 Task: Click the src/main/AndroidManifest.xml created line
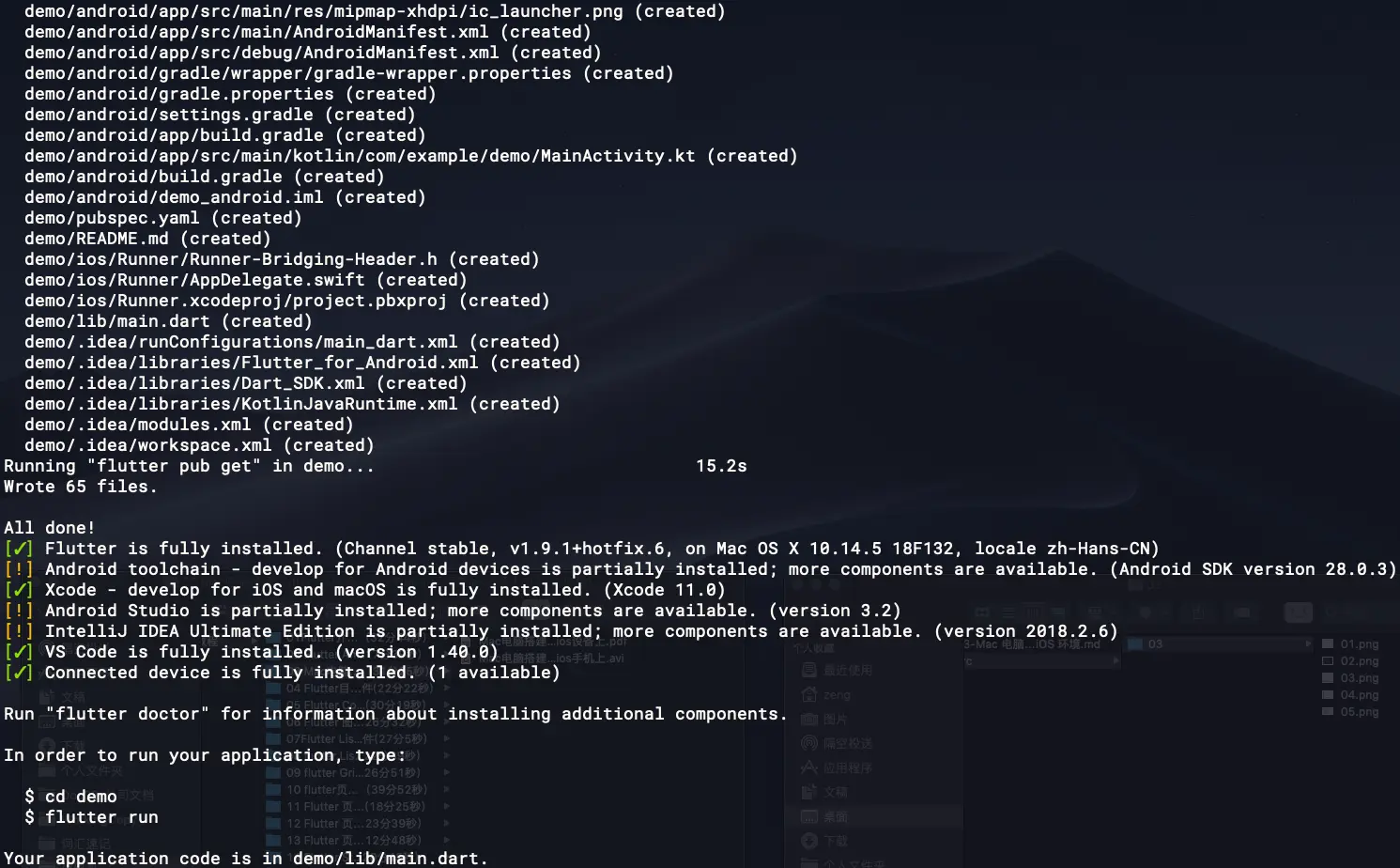pos(308,32)
